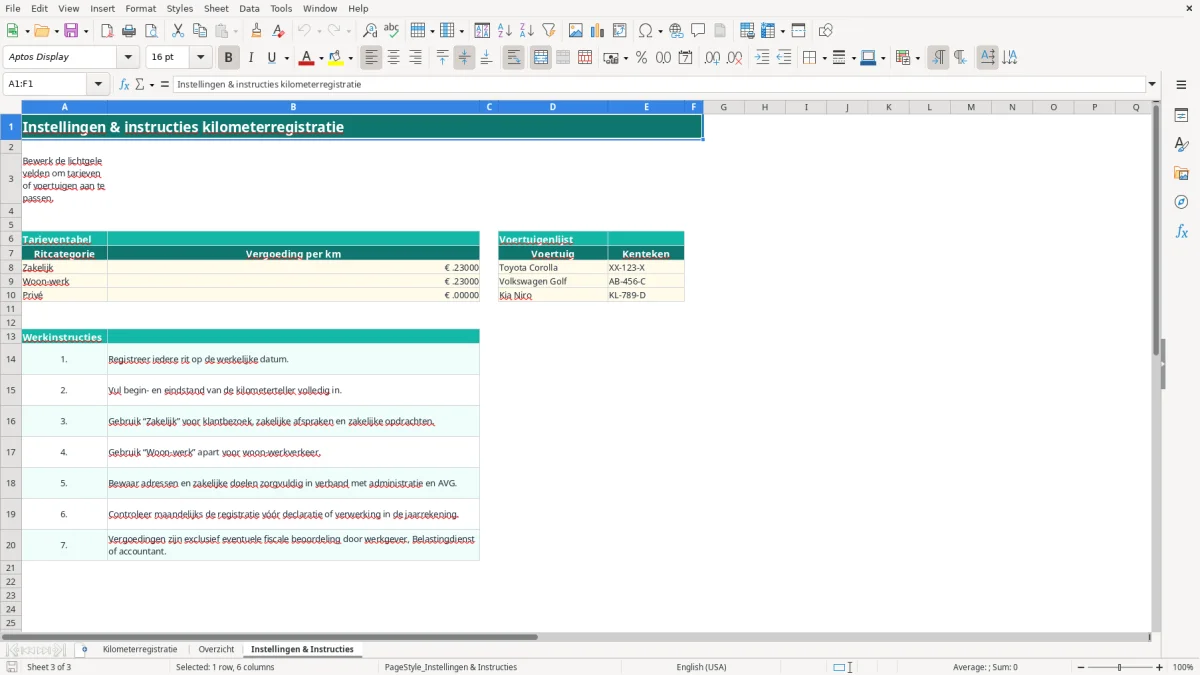The height and width of the screenshot is (675, 1200).
Task: Open Select Function sigma dropdown arrow
Action: 152,84
